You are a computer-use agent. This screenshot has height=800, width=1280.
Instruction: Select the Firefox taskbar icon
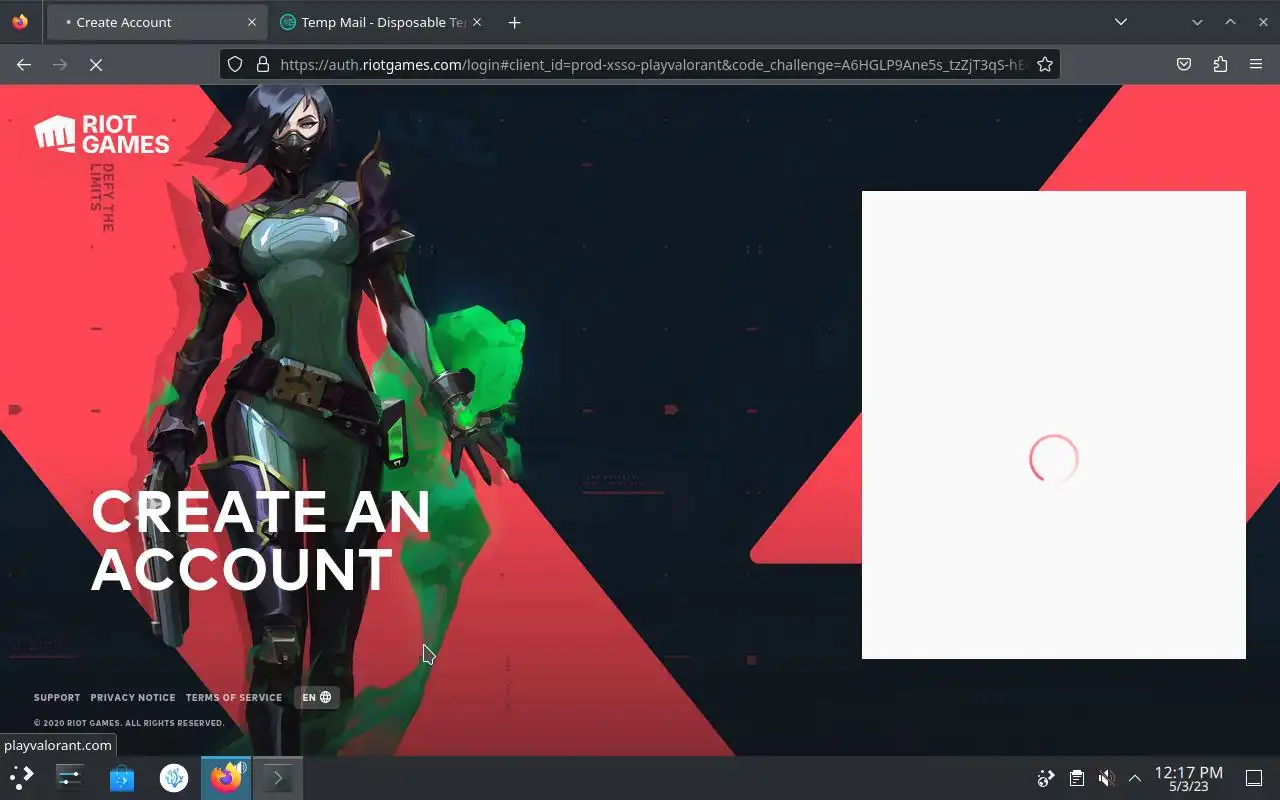226,777
